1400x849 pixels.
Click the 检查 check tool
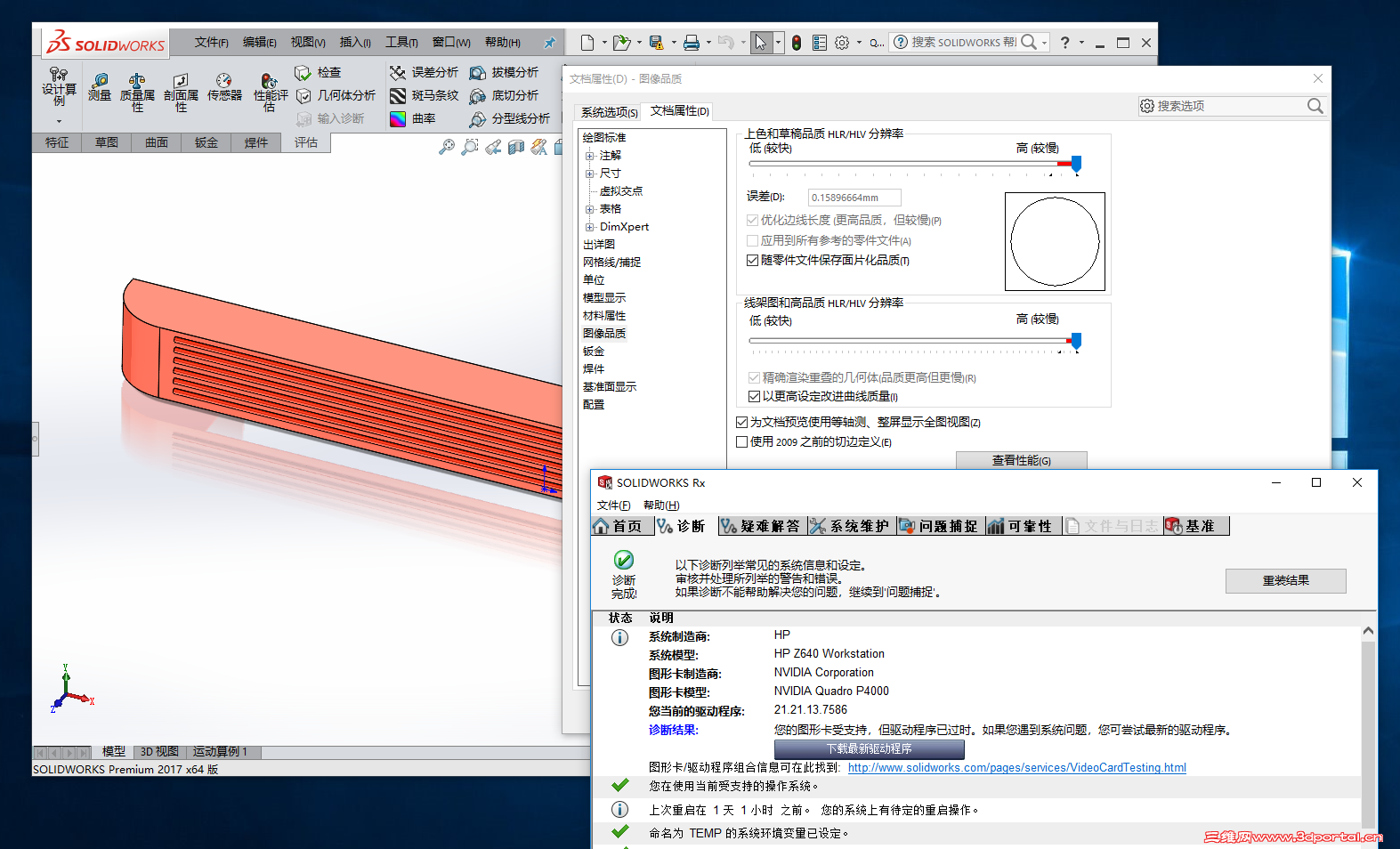tap(319, 72)
